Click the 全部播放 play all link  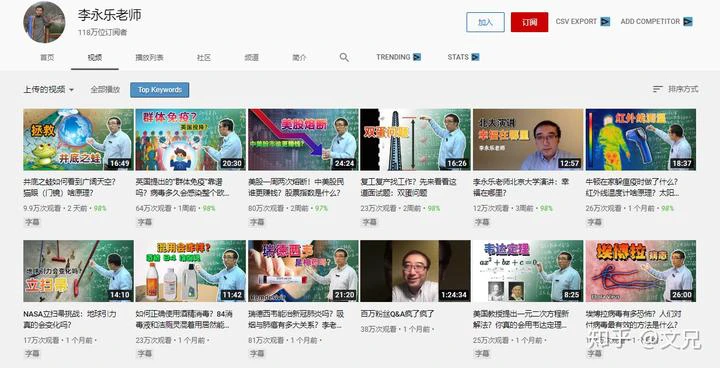[x=105, y=90]
